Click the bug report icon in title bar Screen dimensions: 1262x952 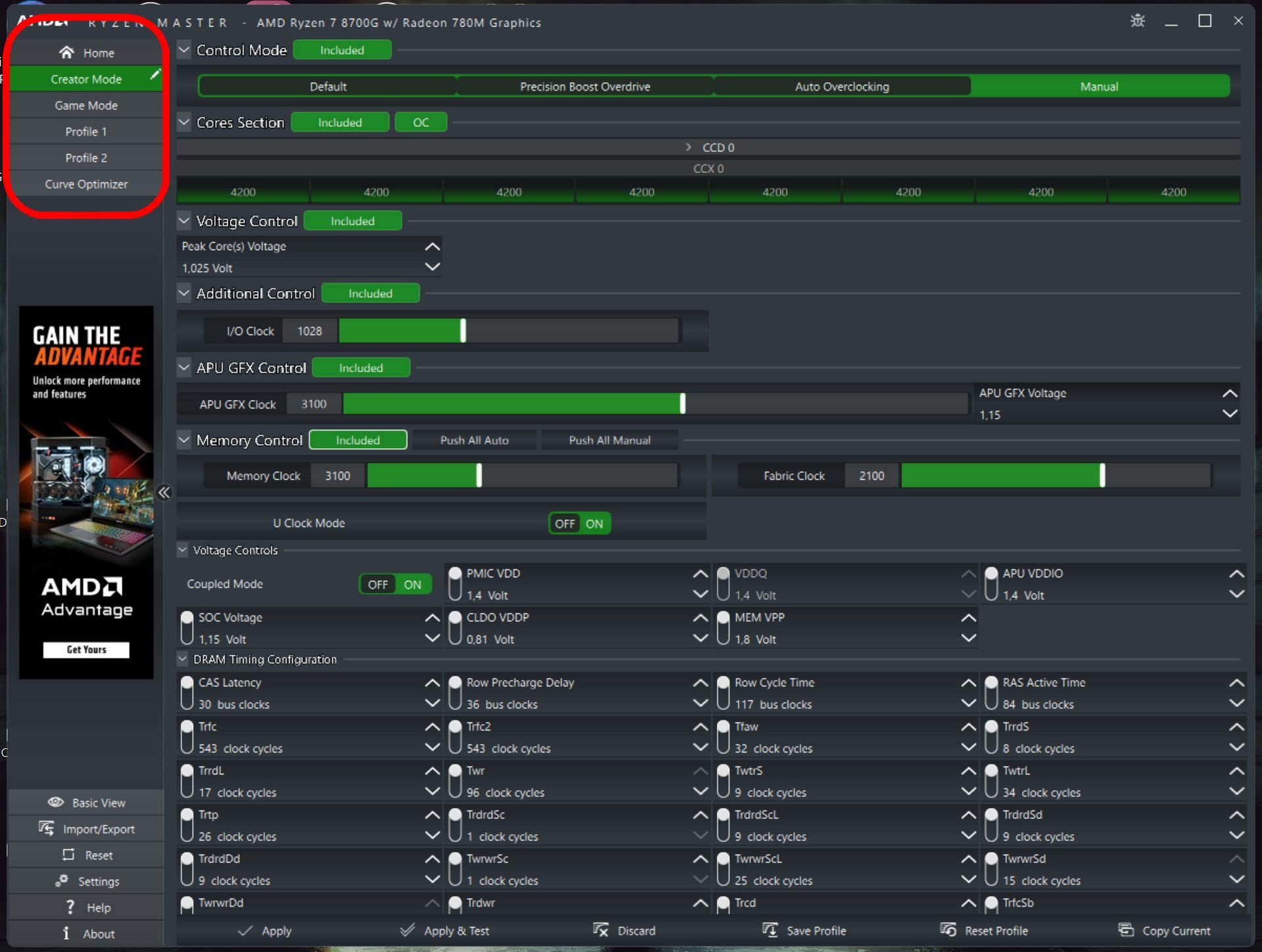[x=1138, y=21]
